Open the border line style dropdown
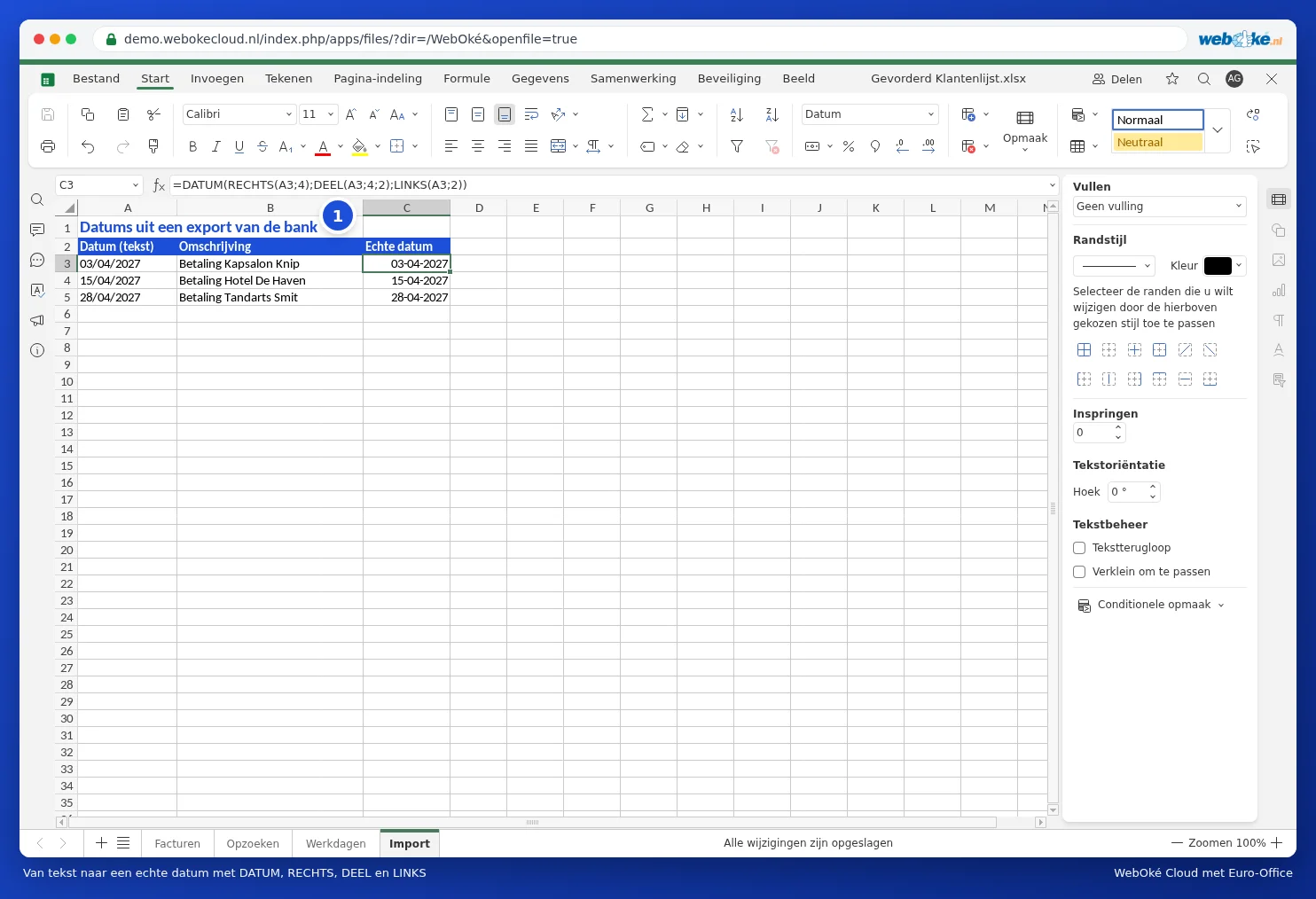Screen dimensions: 1316x899 1114,265
